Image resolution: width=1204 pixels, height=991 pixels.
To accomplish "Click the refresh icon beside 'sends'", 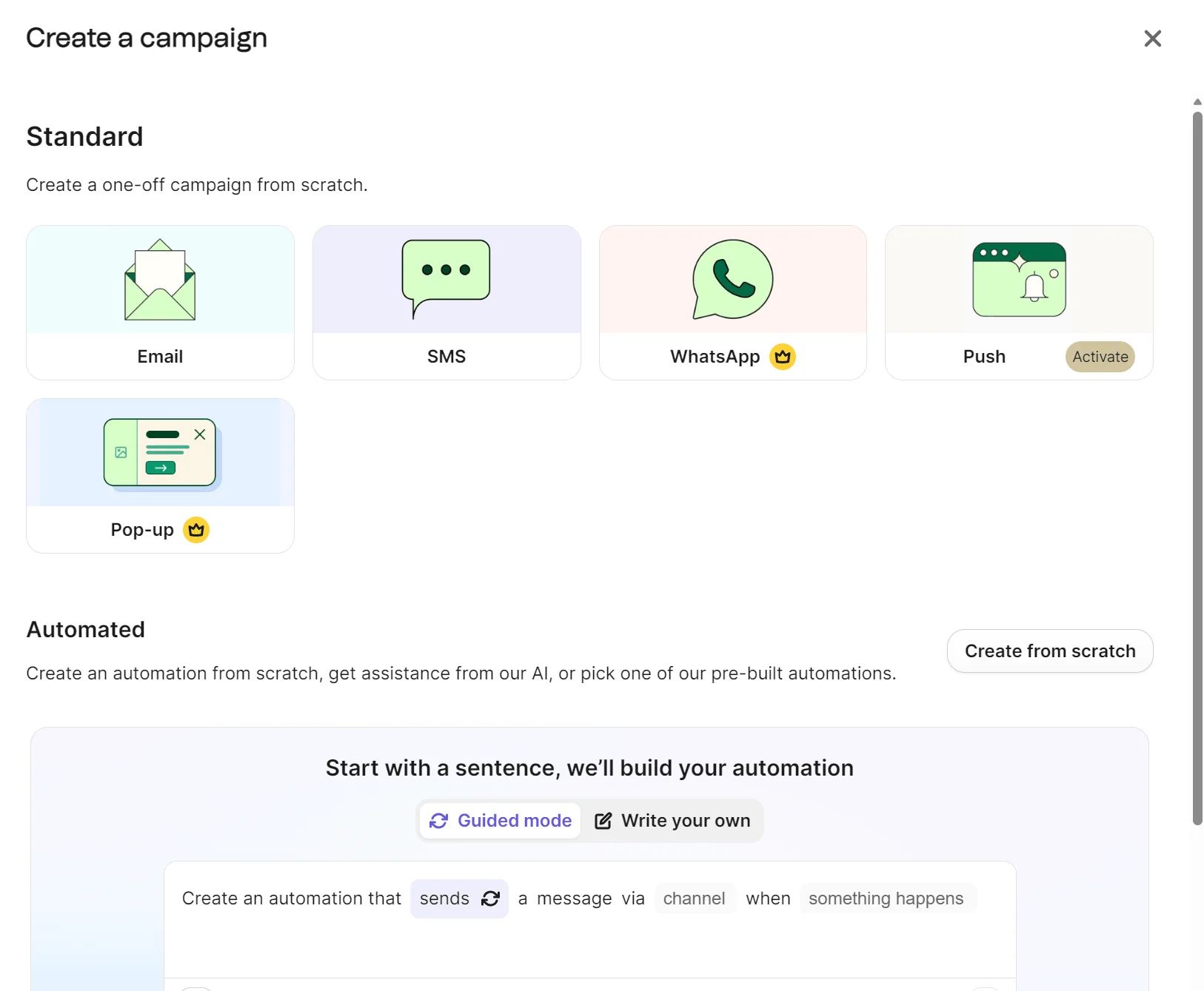I will [x=490, y=898].
